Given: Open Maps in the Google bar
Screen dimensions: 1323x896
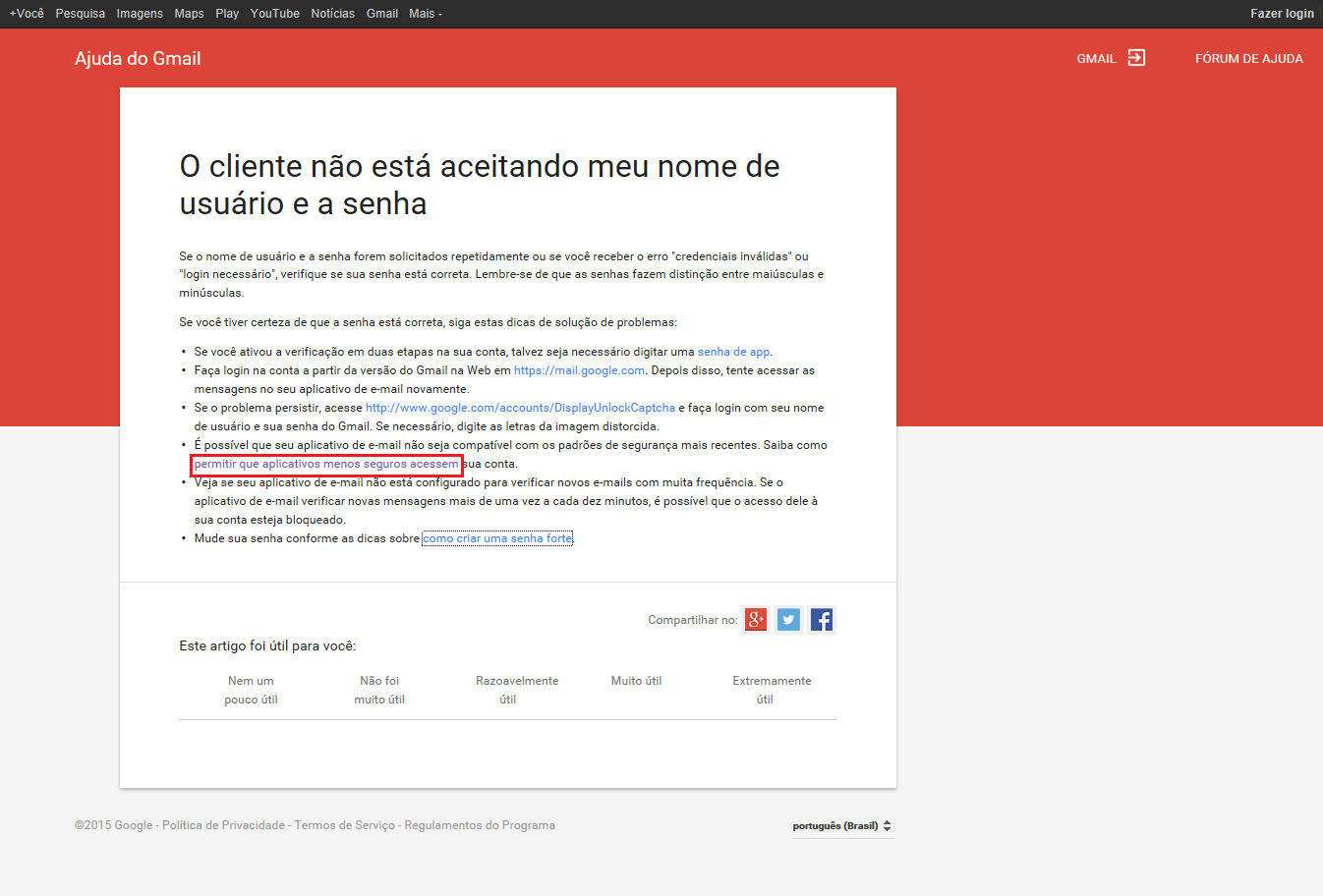Looking at the screenshot, I should 189,14.
